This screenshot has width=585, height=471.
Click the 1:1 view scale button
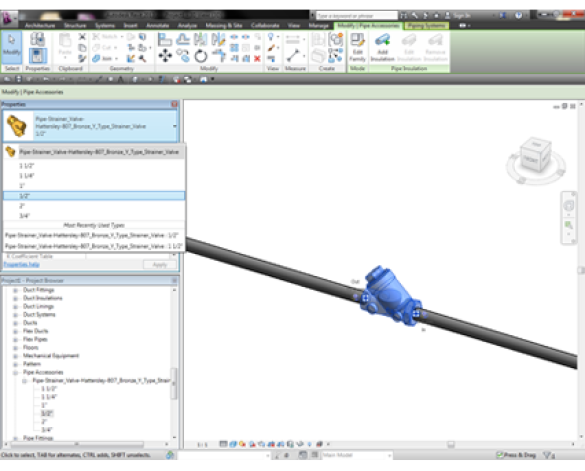pos(202,445)
